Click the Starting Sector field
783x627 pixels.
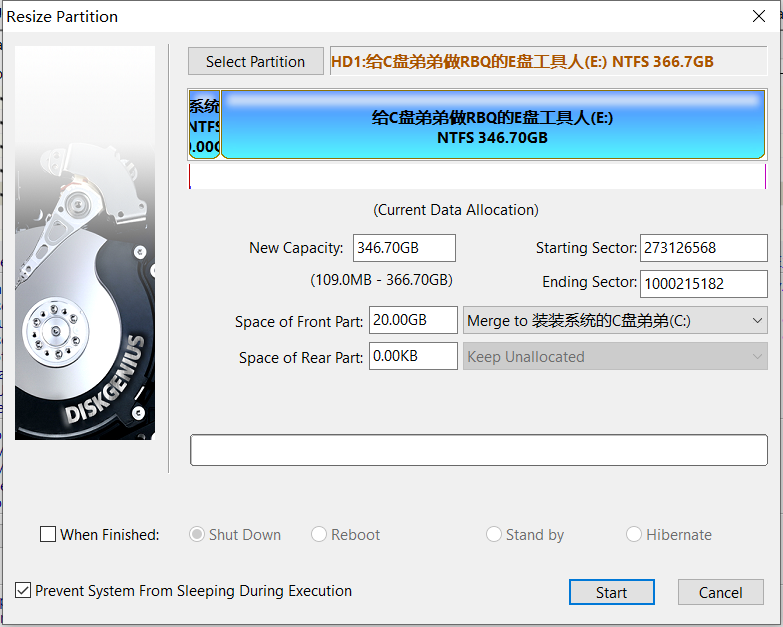(703, 248)
